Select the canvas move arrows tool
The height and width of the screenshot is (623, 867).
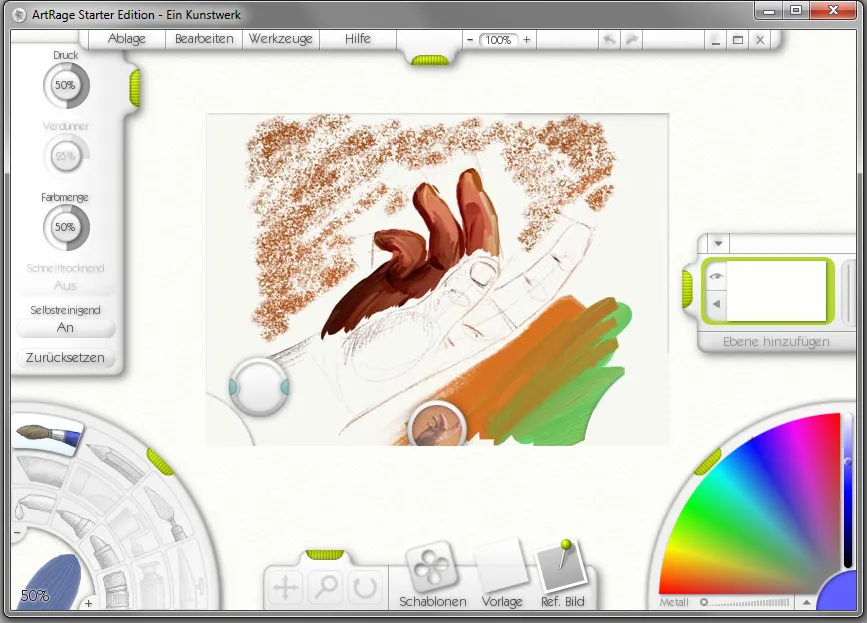(x=287, y=588)
